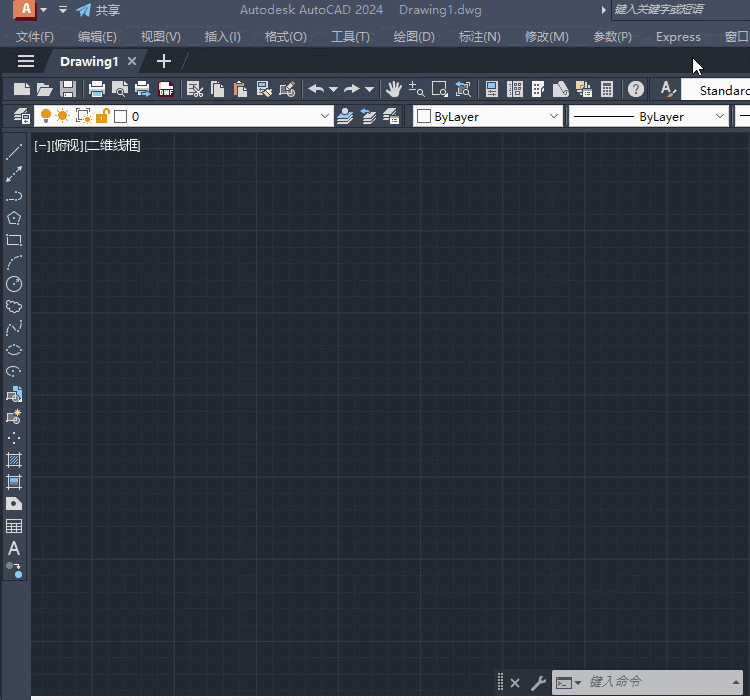Click the 共享 share button
The width and height of the screenshot is (750, 700).
tap(98, 10)
